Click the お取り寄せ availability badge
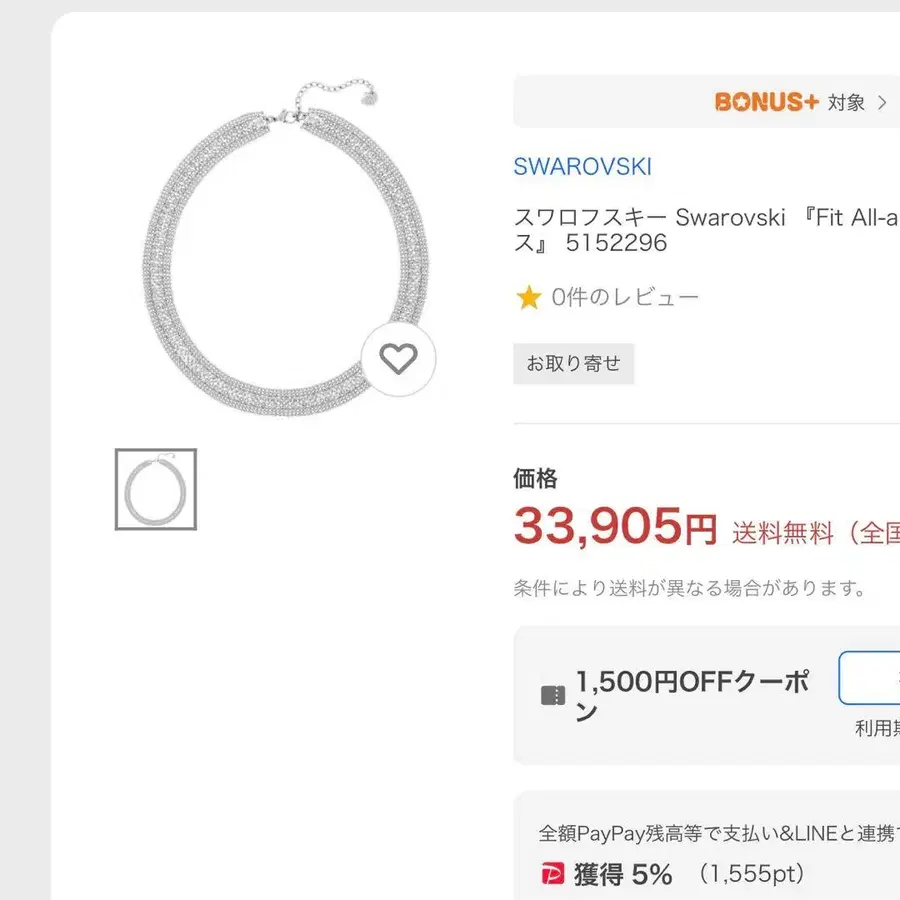Image resolution: width=900 pixels, height=900 pixels. (x=574, y=363)
